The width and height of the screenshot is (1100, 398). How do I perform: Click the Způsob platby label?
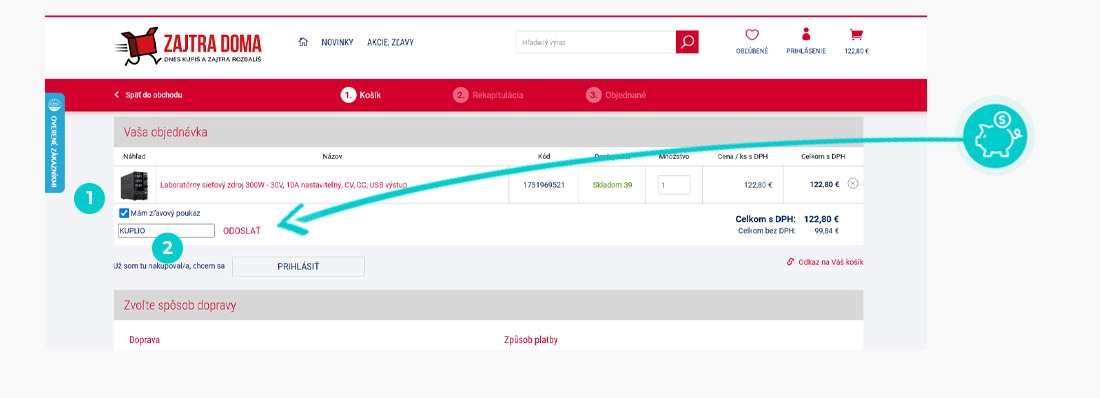(531, 340)
